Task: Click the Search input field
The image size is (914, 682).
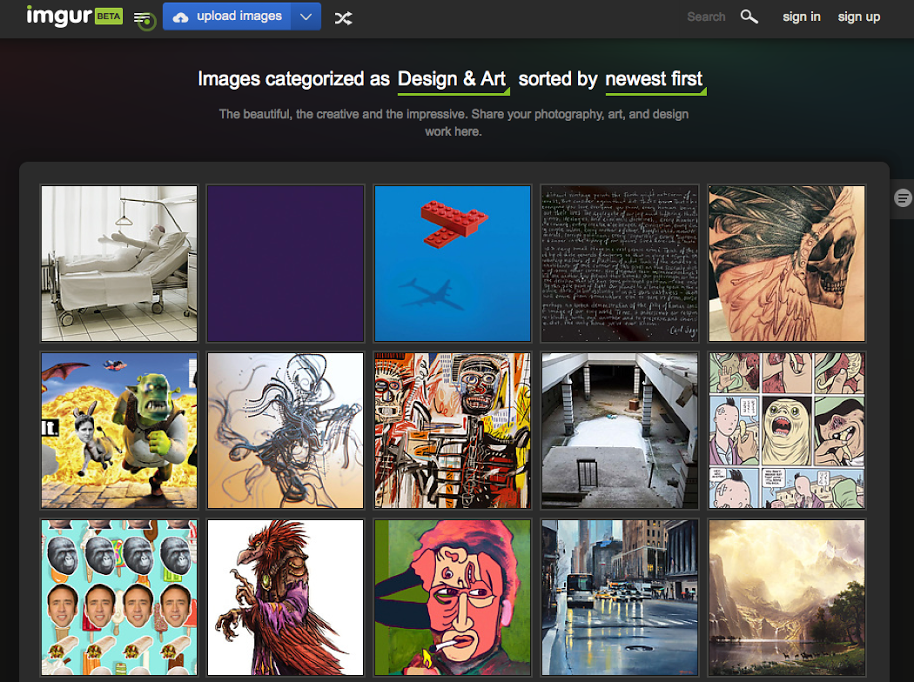Action: coord(706,17)
